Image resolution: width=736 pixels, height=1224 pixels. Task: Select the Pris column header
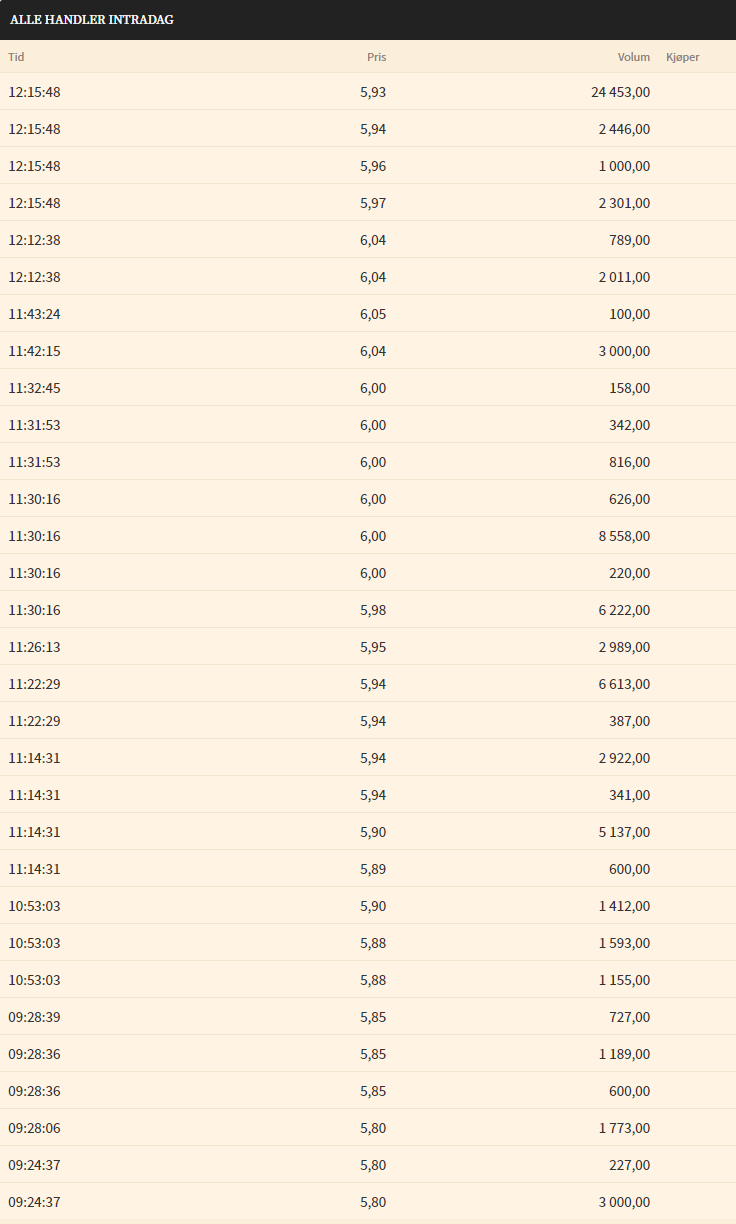(x=376, y=57)
